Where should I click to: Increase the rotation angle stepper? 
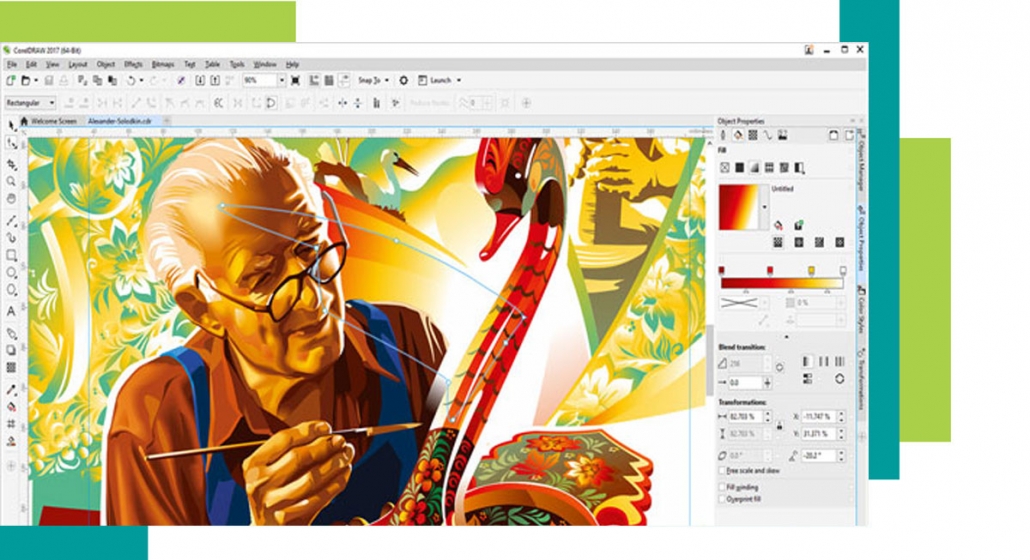pyautogui.click(x=841, y=452)
